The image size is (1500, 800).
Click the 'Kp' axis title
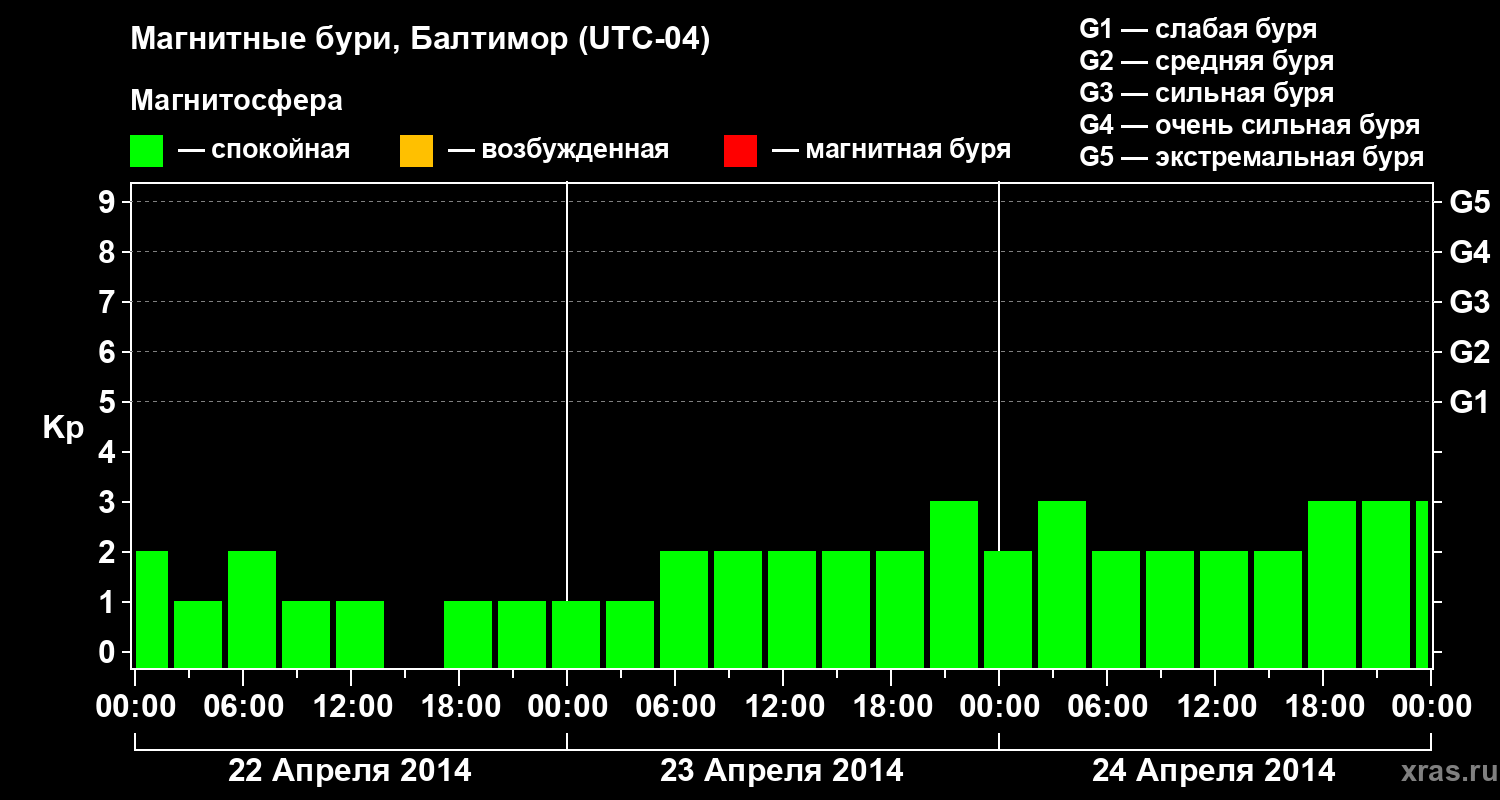(63, 428)
